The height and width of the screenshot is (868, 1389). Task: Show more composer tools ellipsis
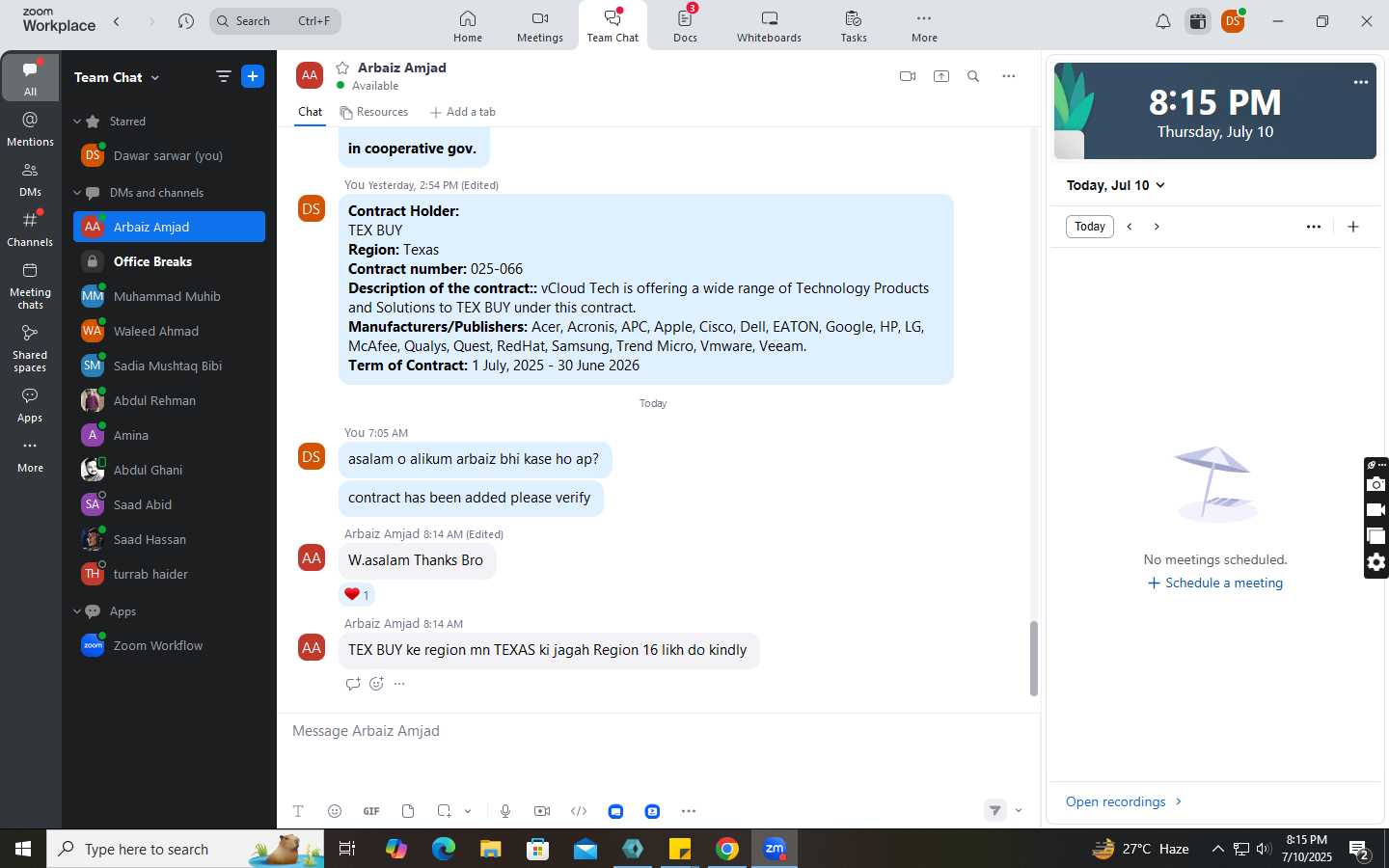click(689, 811)
